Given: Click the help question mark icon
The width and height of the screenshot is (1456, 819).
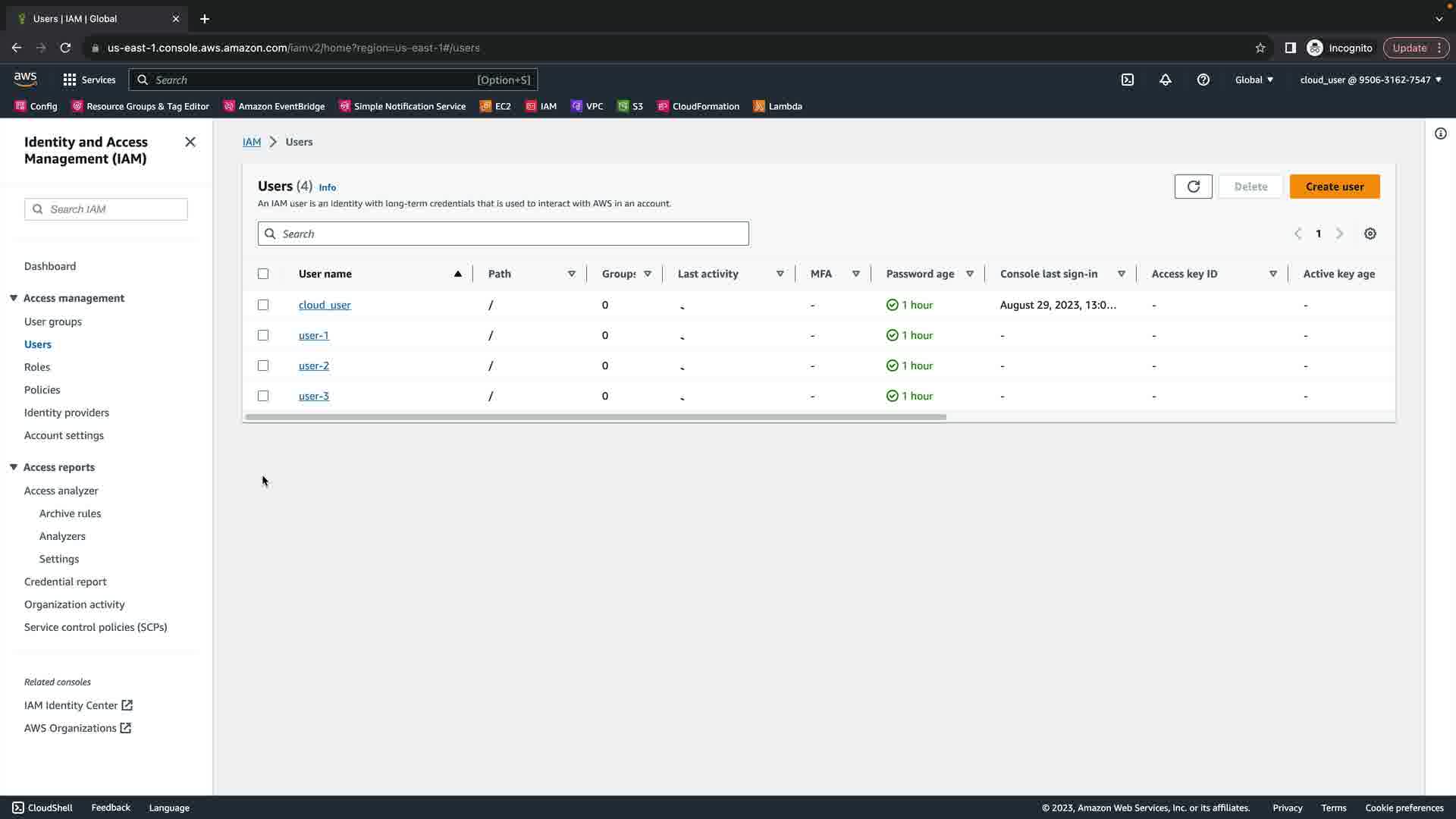Looking at the screenshot, I should (1203, 80).
